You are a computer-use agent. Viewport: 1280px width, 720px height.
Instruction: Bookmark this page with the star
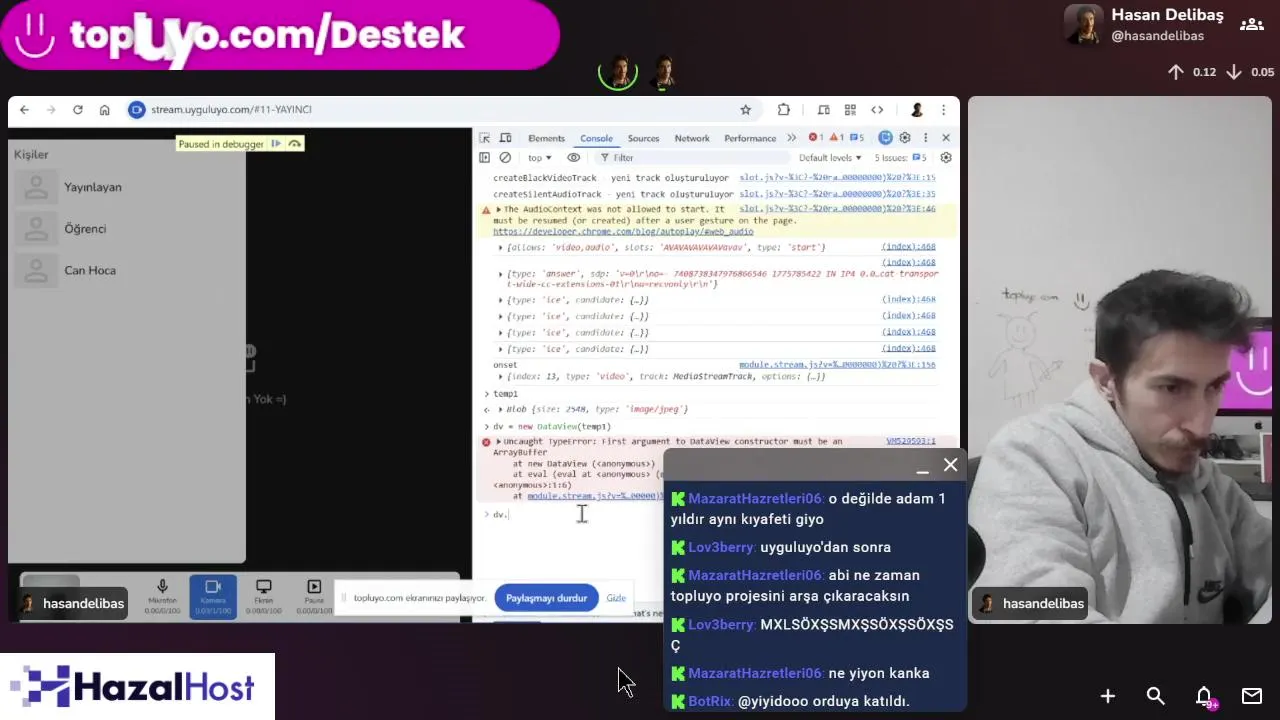pyautogui.click(x=745, y=110)
